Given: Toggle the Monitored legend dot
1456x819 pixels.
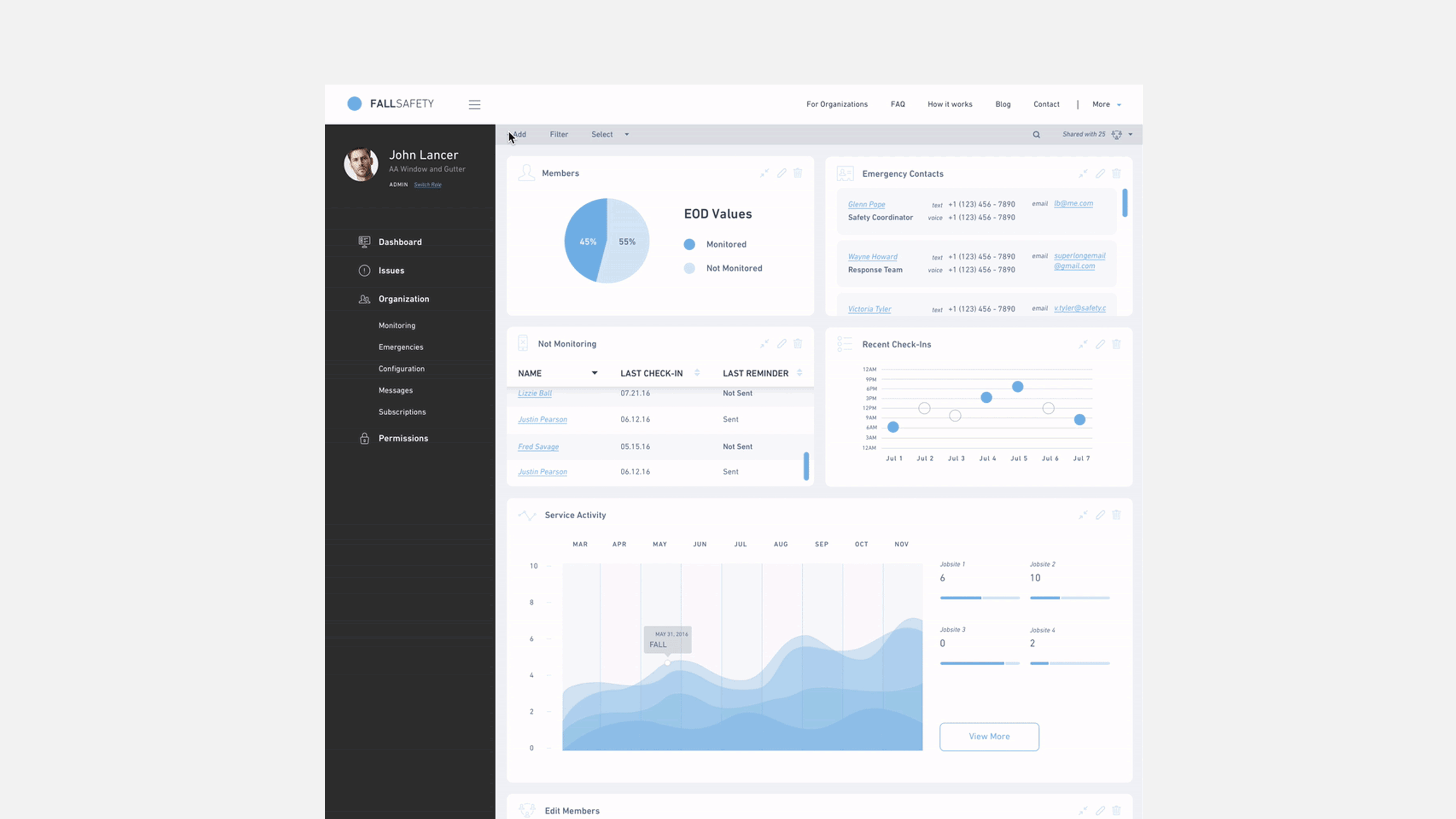Looking at the screenshot, I should point(689,244).
